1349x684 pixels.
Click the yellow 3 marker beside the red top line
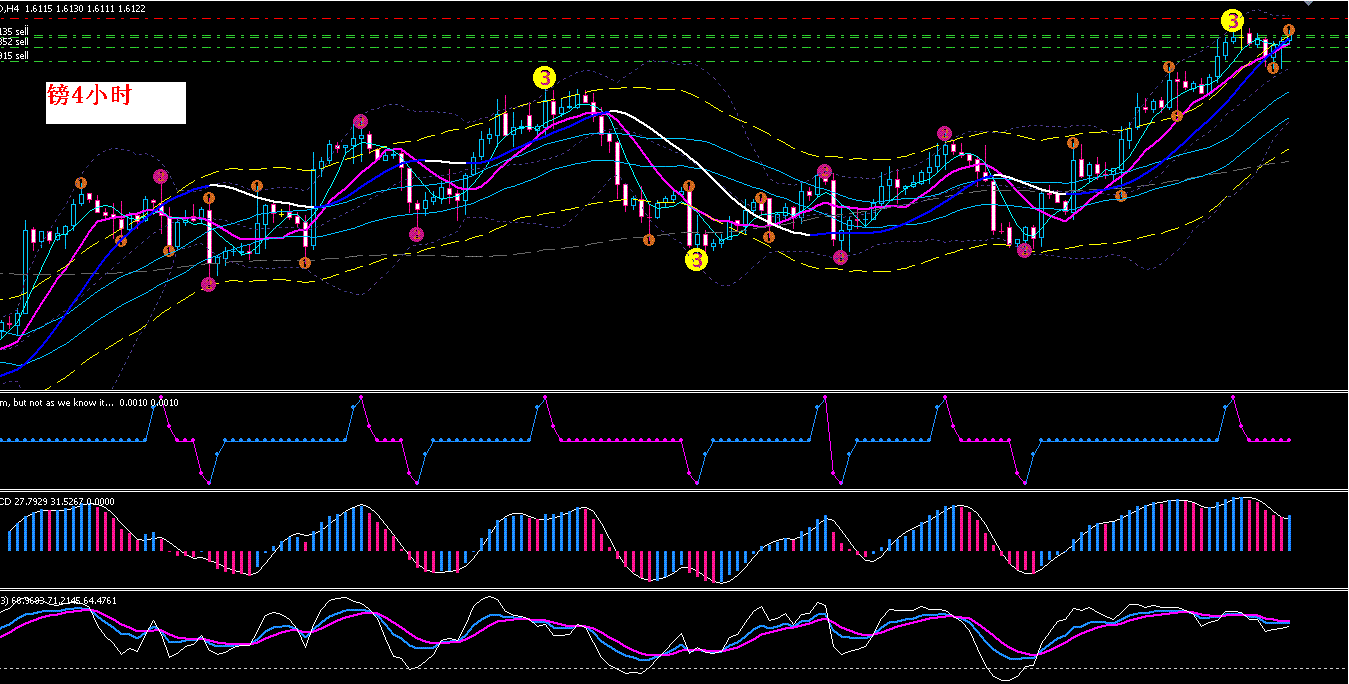click(1233, 20)
